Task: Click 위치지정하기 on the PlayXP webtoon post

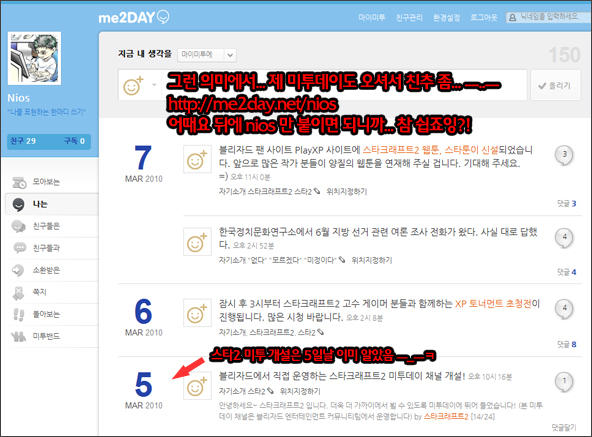Action: (347, 191)
